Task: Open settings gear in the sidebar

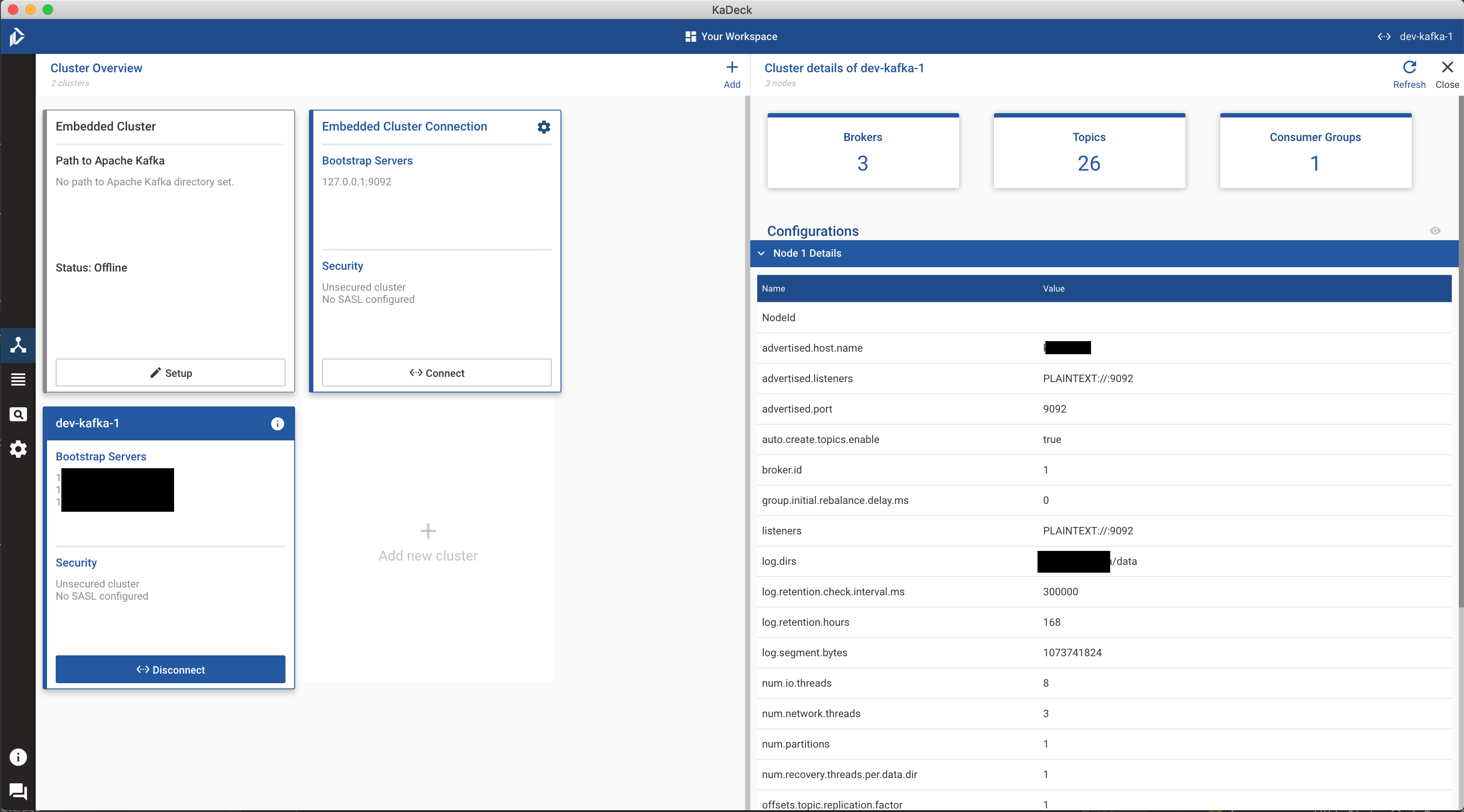Action: coord(18,449)
